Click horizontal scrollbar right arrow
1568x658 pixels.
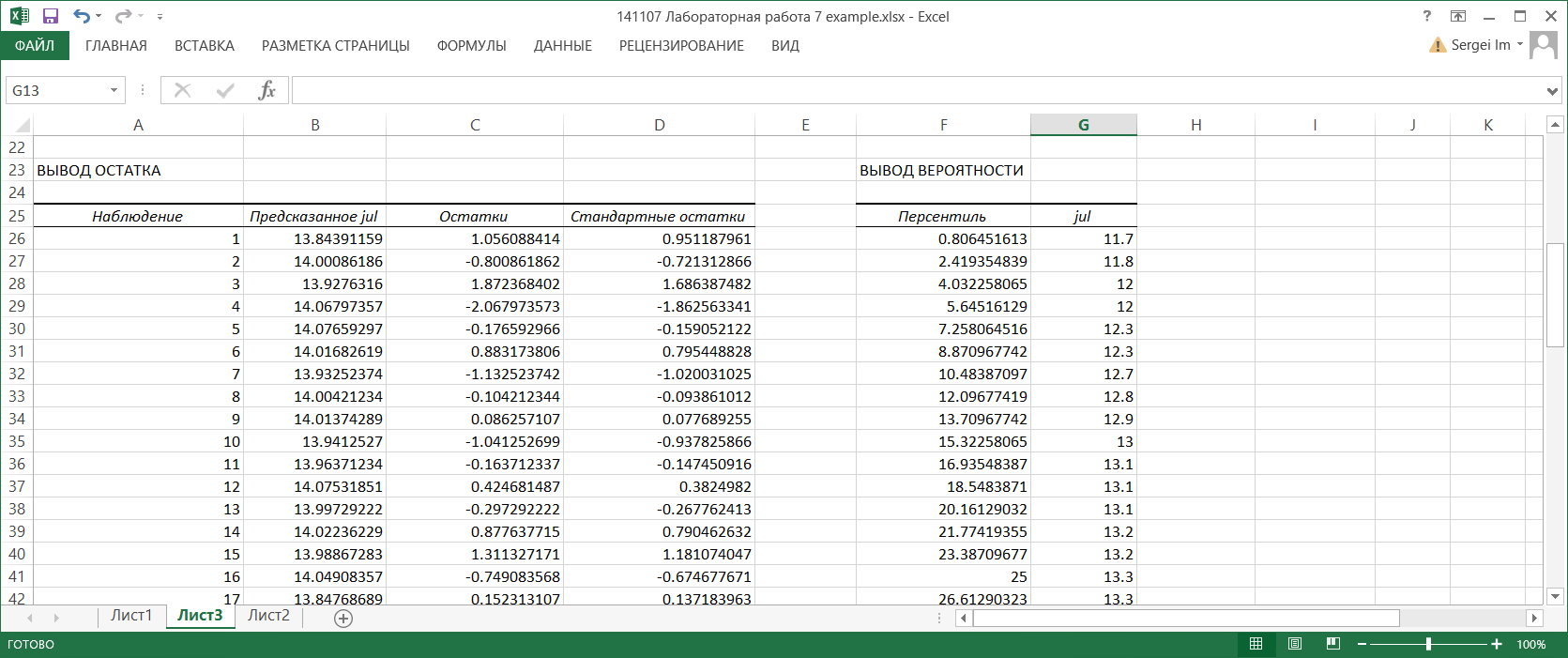coord(1534,618)
